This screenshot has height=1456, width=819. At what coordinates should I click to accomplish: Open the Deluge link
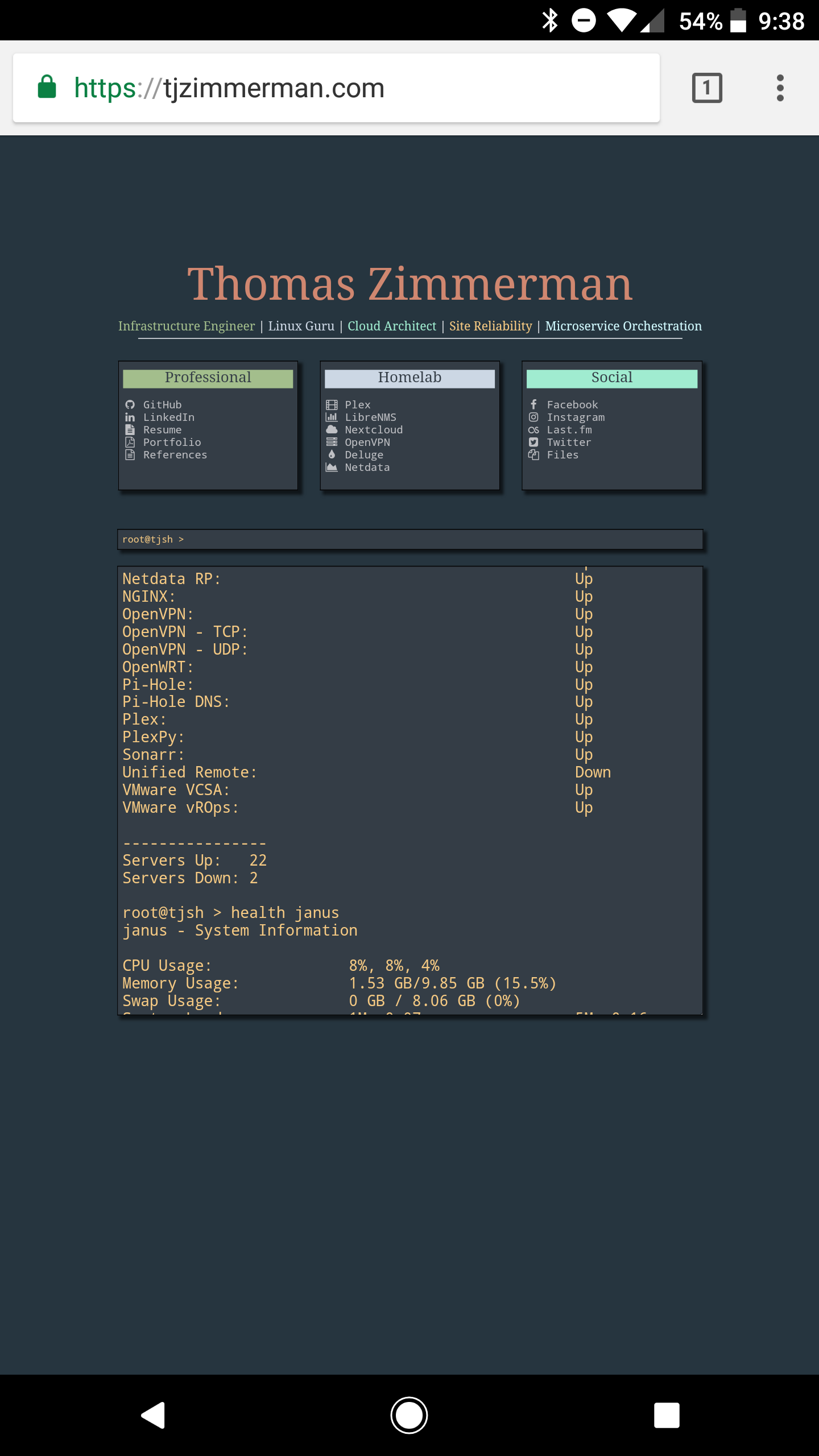click(x=365, y=454)
